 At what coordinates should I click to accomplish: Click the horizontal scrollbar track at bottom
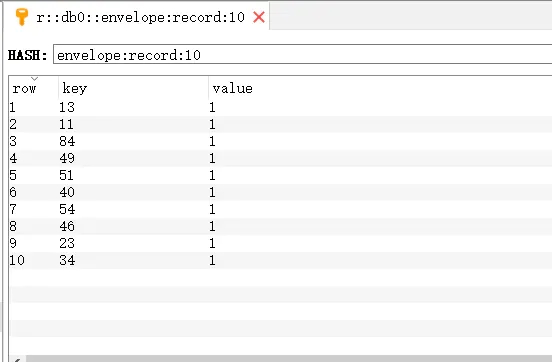point(289,359)
